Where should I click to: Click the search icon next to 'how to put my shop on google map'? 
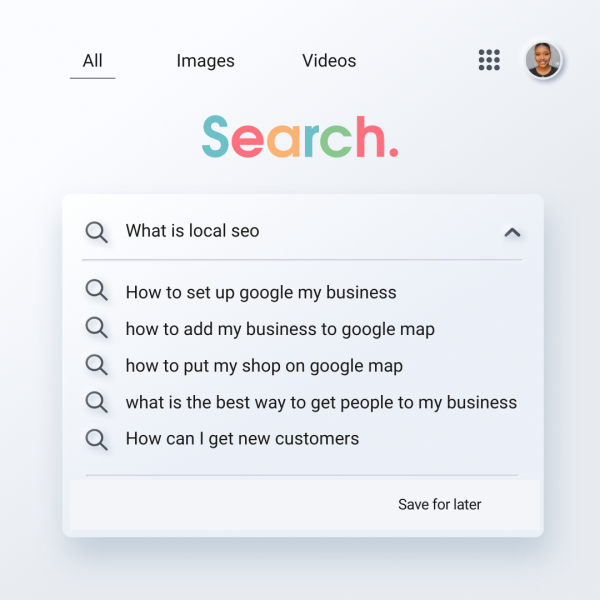[x=96, y=365]
